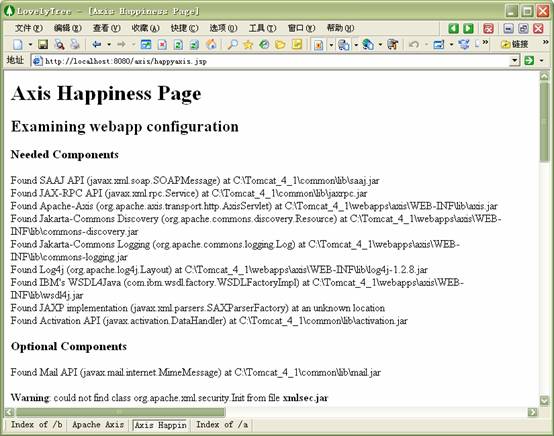Image resolution: width=554 pixels, height=436 pixels.
Task: Click the vertical scrollbar down arrow
Action: click(544, 401)
